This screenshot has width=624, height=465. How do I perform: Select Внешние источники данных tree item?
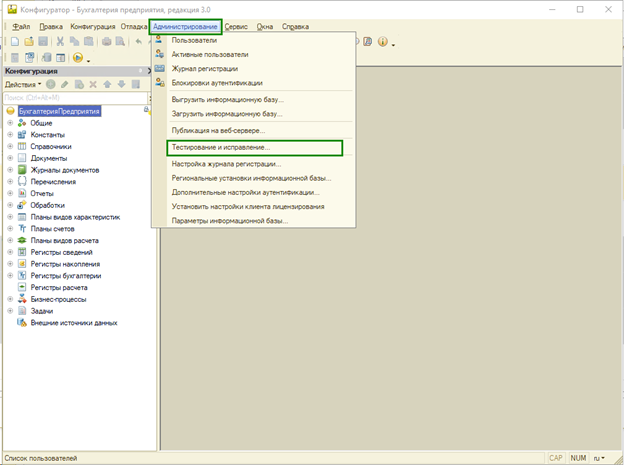click(x=74, y=323)
